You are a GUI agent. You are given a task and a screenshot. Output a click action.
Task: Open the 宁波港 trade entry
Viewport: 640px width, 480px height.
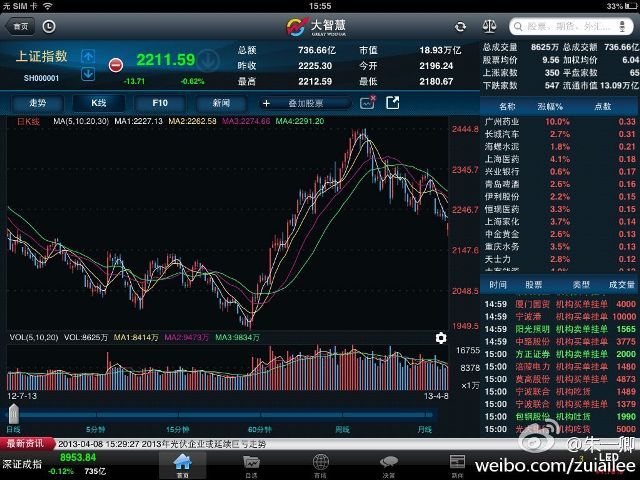(560, 317)
